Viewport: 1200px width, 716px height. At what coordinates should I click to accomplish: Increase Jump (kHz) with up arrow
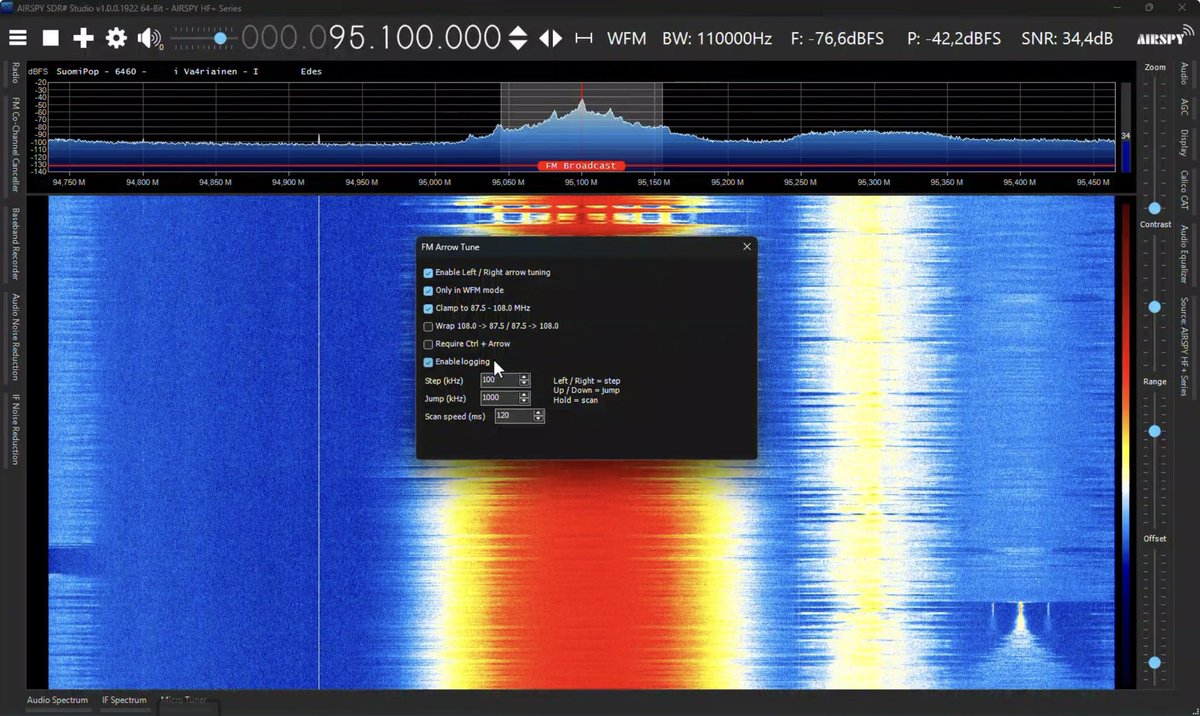[525, 395]
